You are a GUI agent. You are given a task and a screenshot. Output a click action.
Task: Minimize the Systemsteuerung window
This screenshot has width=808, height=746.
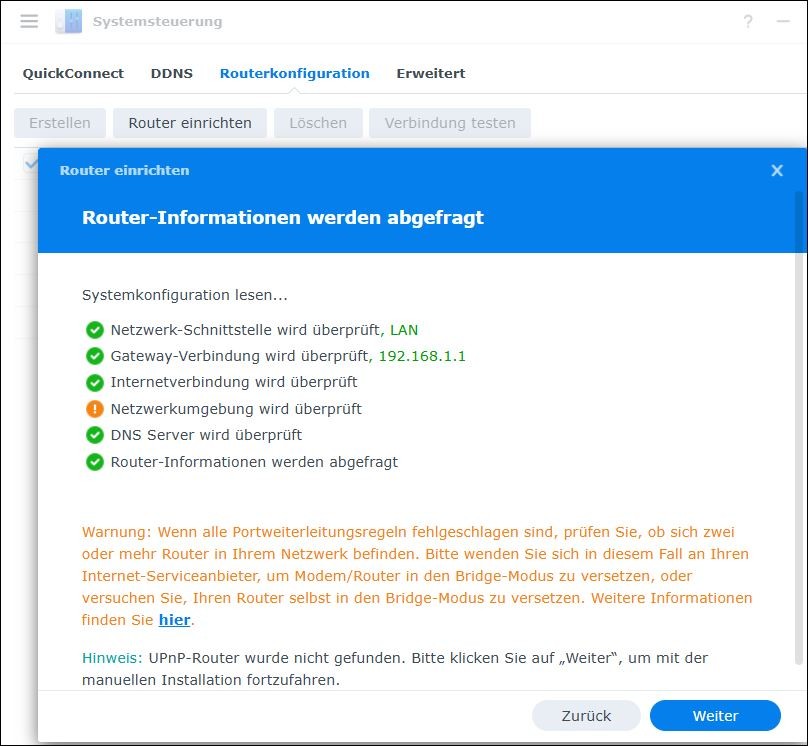(782, 21)
